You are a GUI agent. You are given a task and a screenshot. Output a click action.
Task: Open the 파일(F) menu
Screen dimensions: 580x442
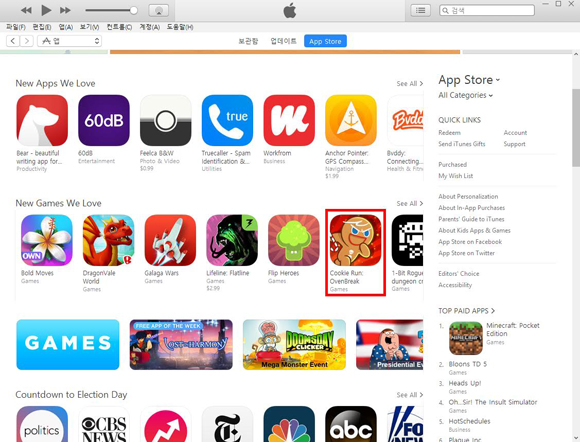tap(16, 27)
